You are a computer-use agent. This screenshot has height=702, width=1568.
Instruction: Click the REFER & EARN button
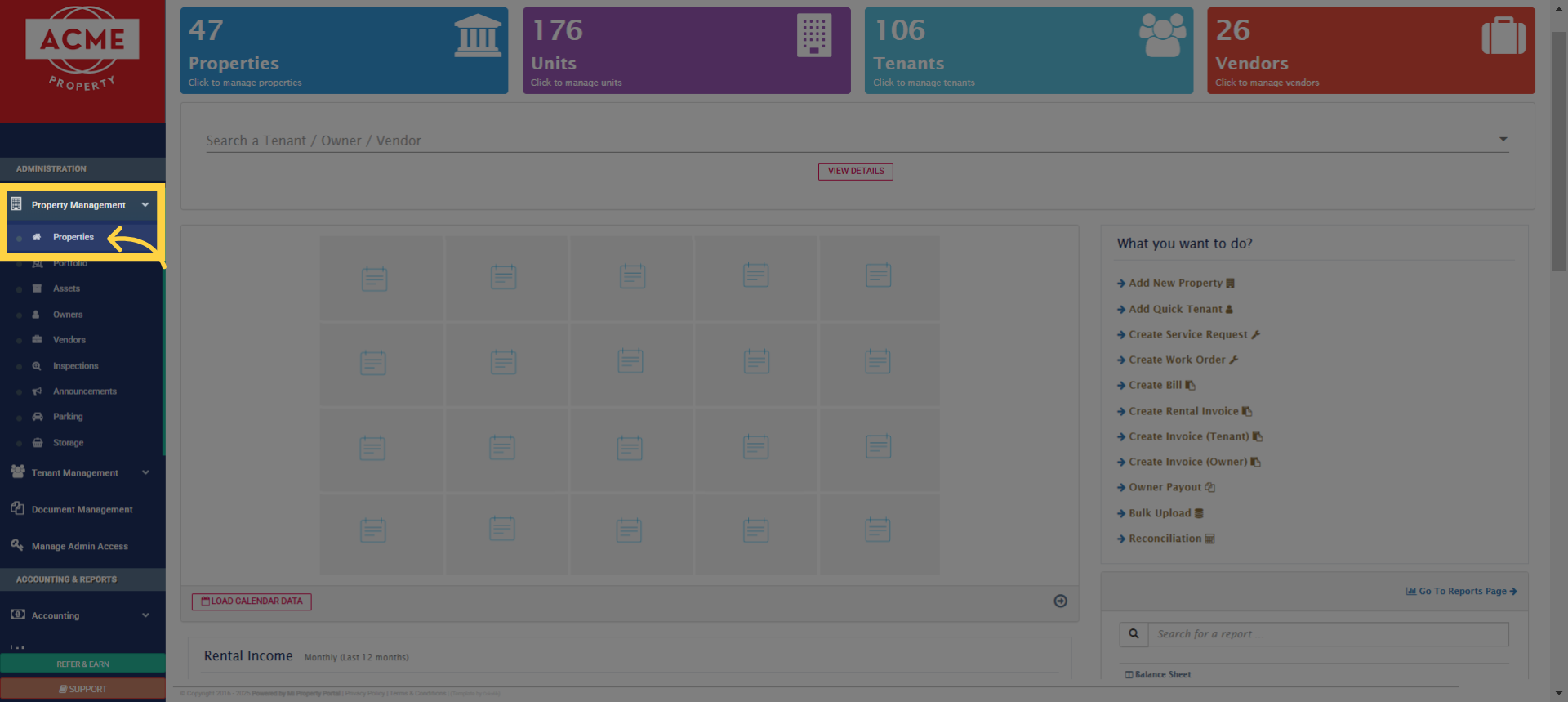point(82,664)
